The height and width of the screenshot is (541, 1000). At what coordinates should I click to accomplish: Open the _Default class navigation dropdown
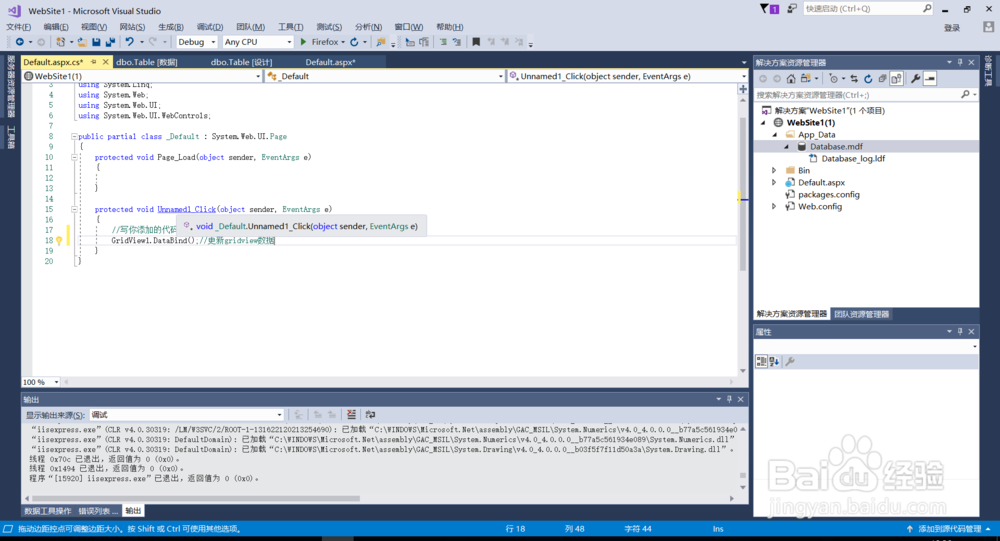pos(385,76)
